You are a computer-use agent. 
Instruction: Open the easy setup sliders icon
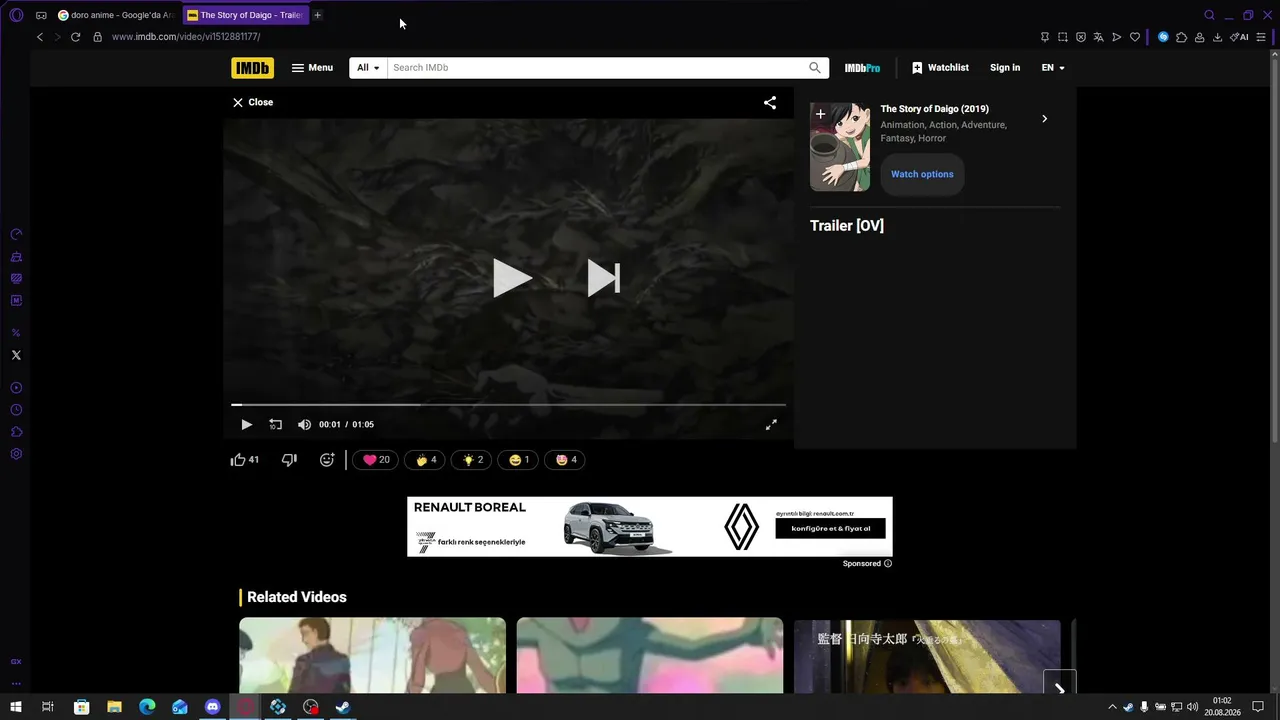pyautogui.click(x=1259, y=37)
